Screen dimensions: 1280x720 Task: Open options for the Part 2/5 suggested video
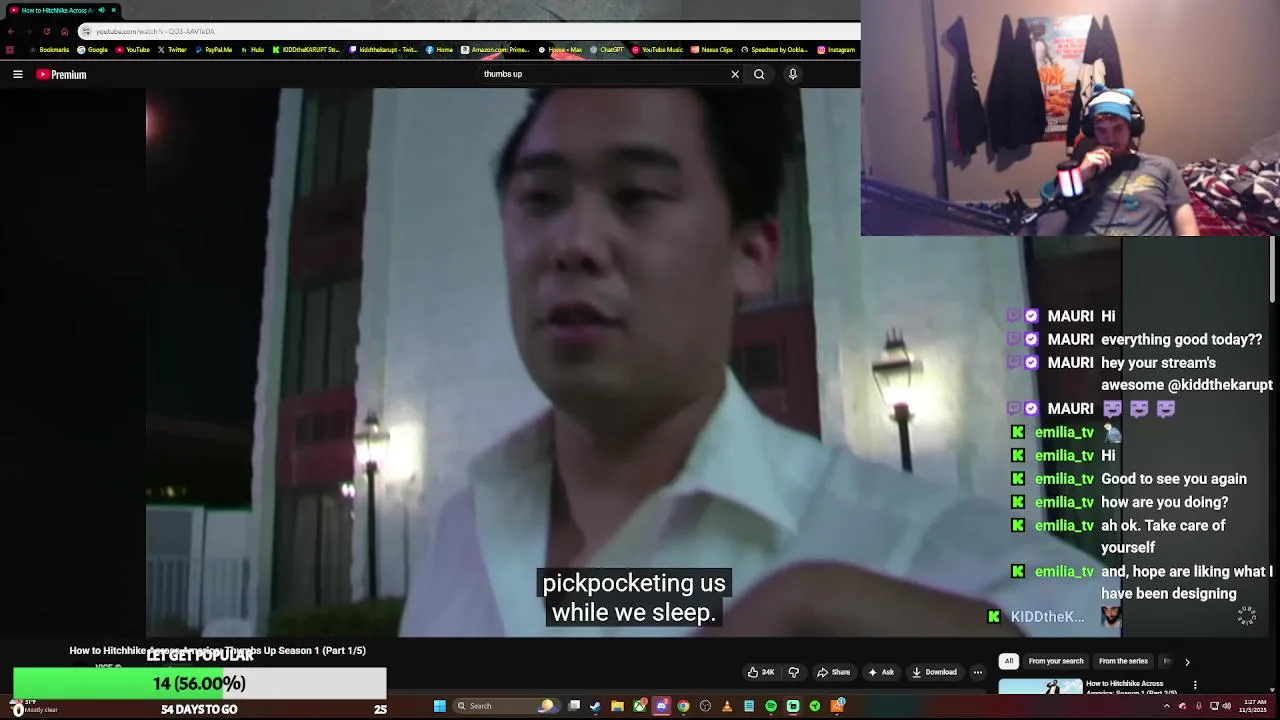[x=1195, y=685]
